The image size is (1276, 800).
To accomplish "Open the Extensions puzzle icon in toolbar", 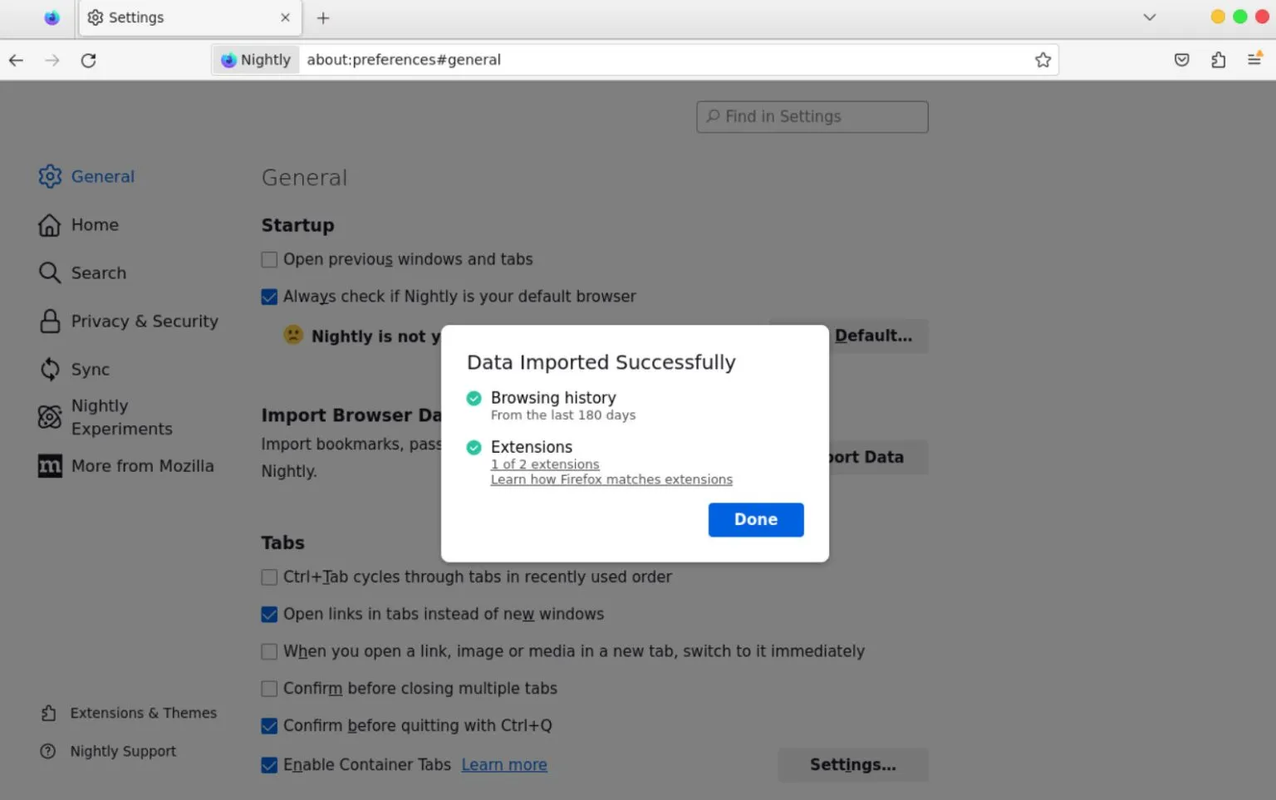I will (x=1218, y=60).
